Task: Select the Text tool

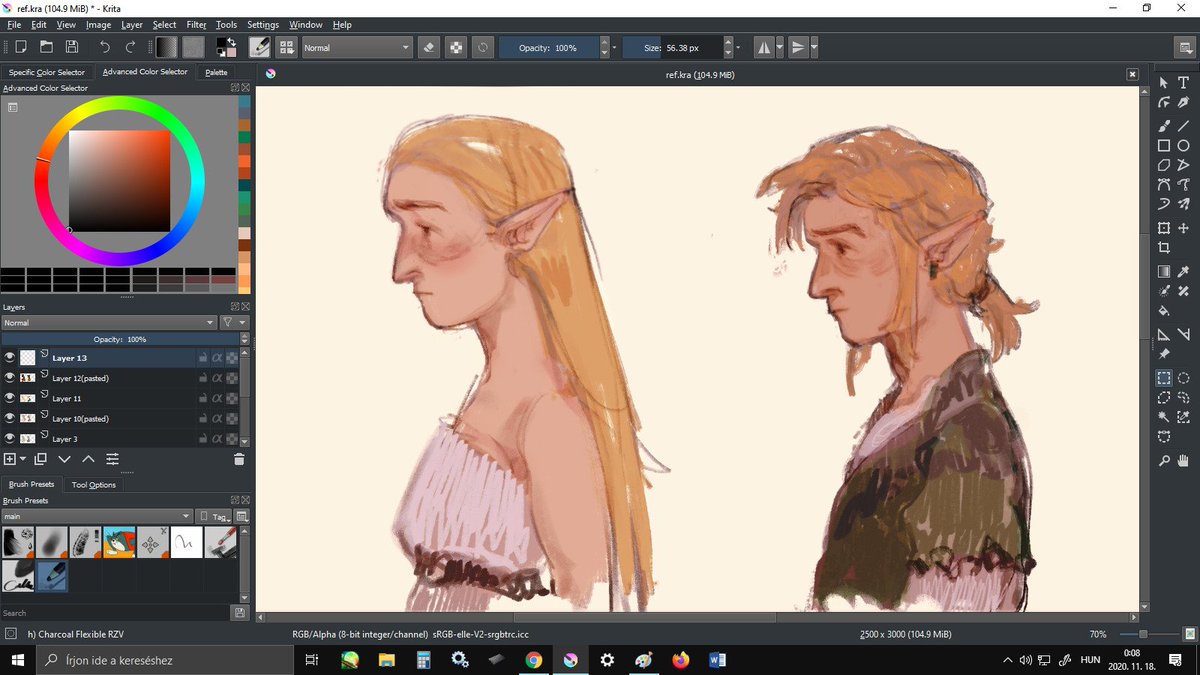Action: pyautogui.click(x=1184, y=82)
